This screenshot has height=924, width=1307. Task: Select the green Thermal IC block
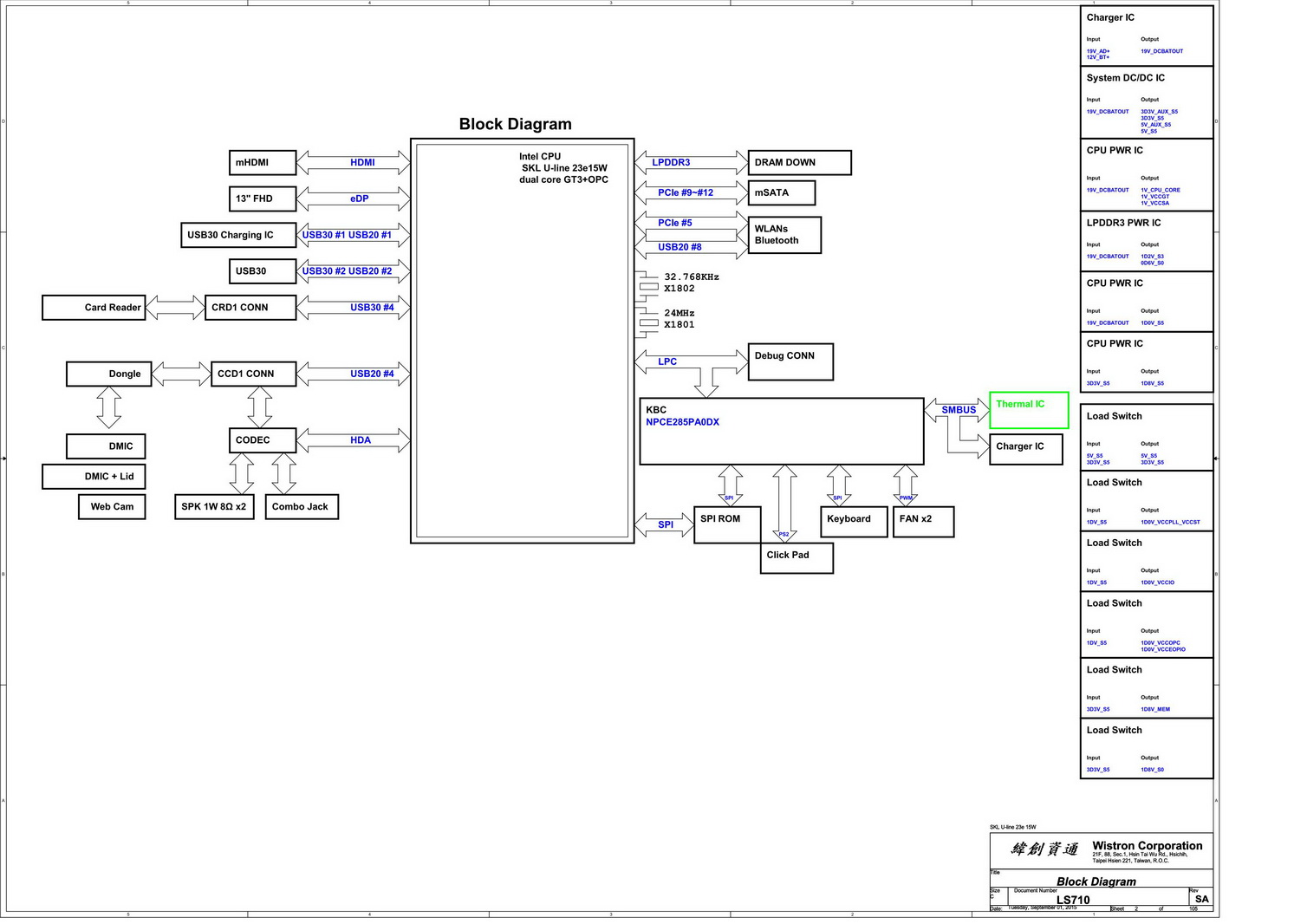pyautogui.click(x=1029, y=410)
